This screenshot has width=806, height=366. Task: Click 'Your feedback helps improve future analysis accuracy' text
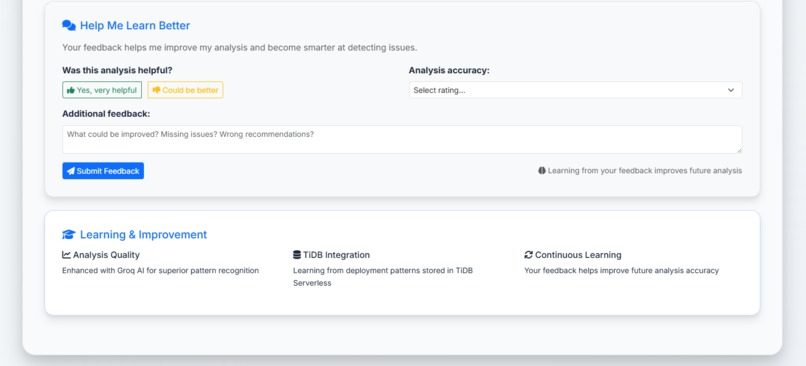click(621, 270)
